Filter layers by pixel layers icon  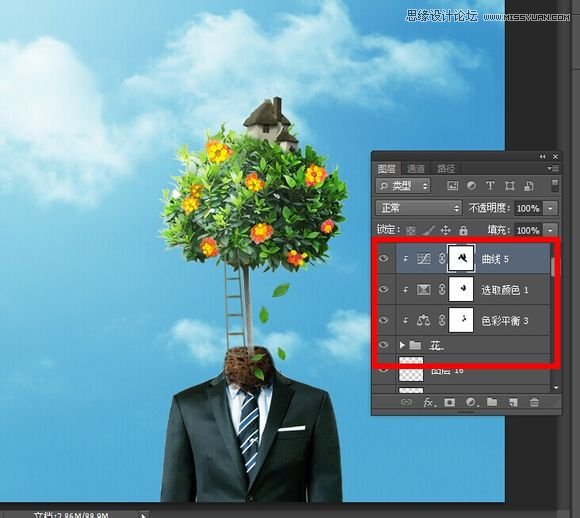coord(453,185)
